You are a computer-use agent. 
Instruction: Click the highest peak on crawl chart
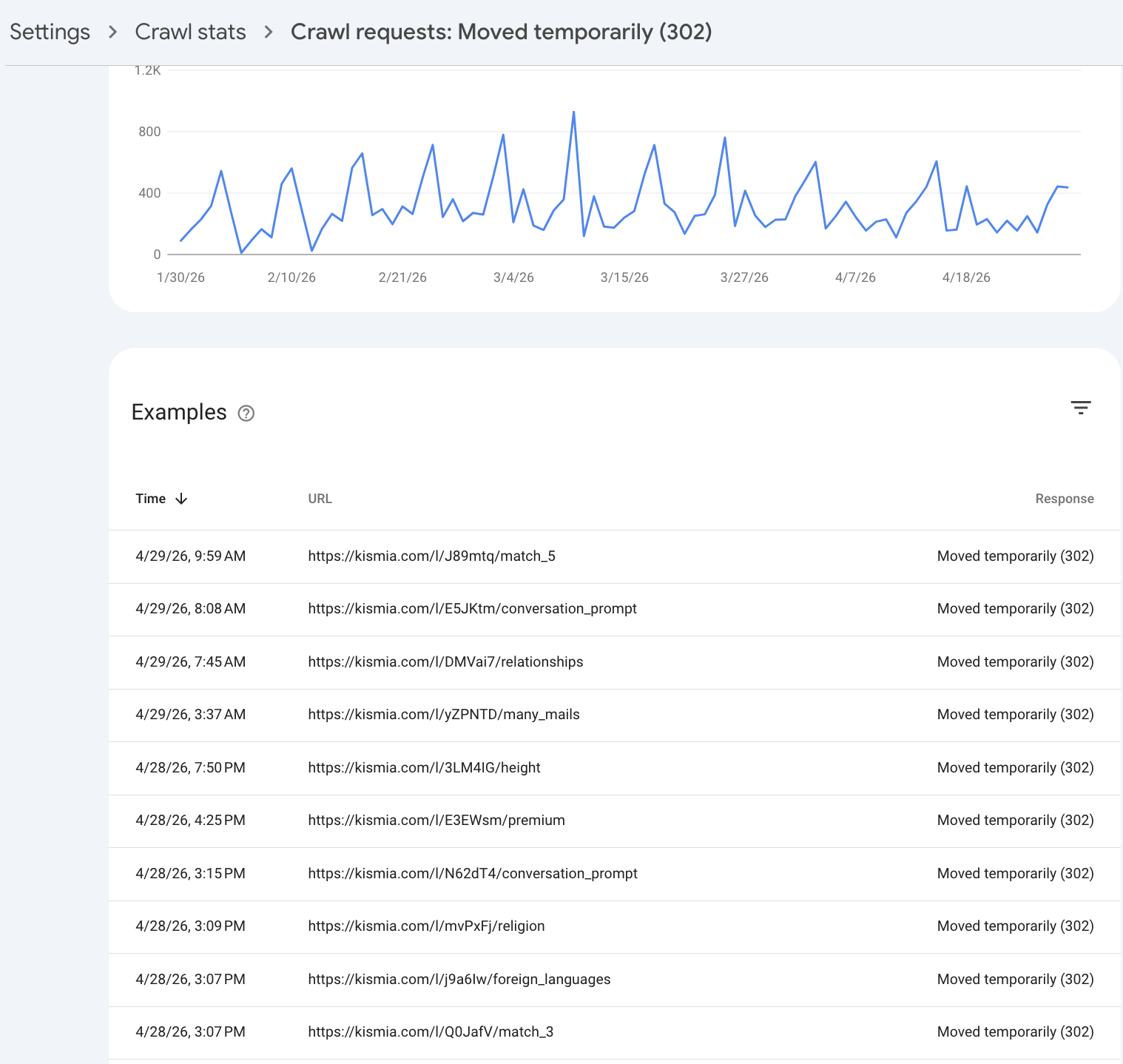point(573,112)
